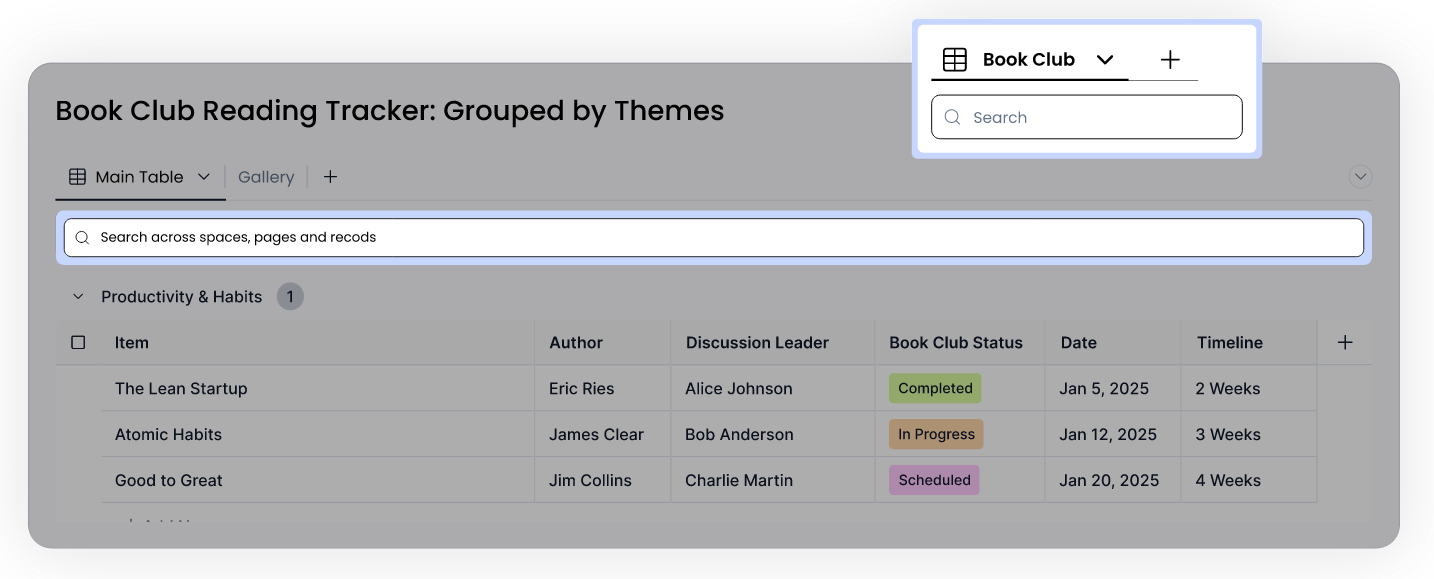This screenshot has width=1434, height=579.
Task: Select the discussion leader Charlie Martin
Action: pyautogui.click(x=739, y=480)
